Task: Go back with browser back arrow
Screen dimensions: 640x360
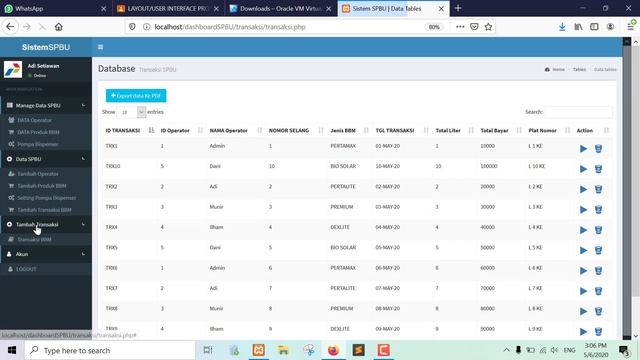Action: pyautogui.click(x=10, y=27)
